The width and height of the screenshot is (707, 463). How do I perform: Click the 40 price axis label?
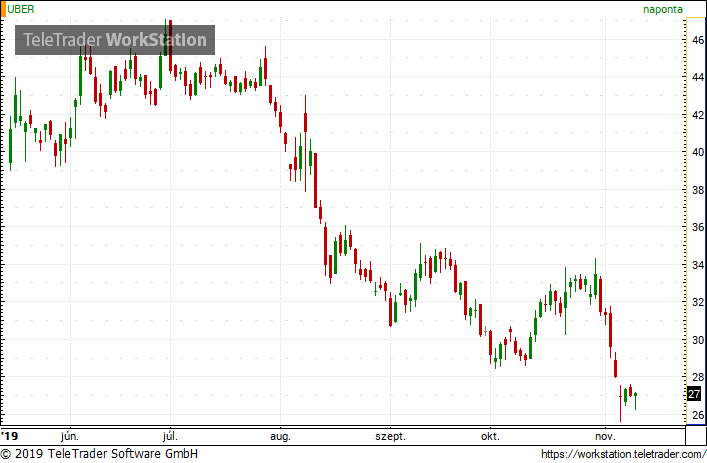(698, 152)
